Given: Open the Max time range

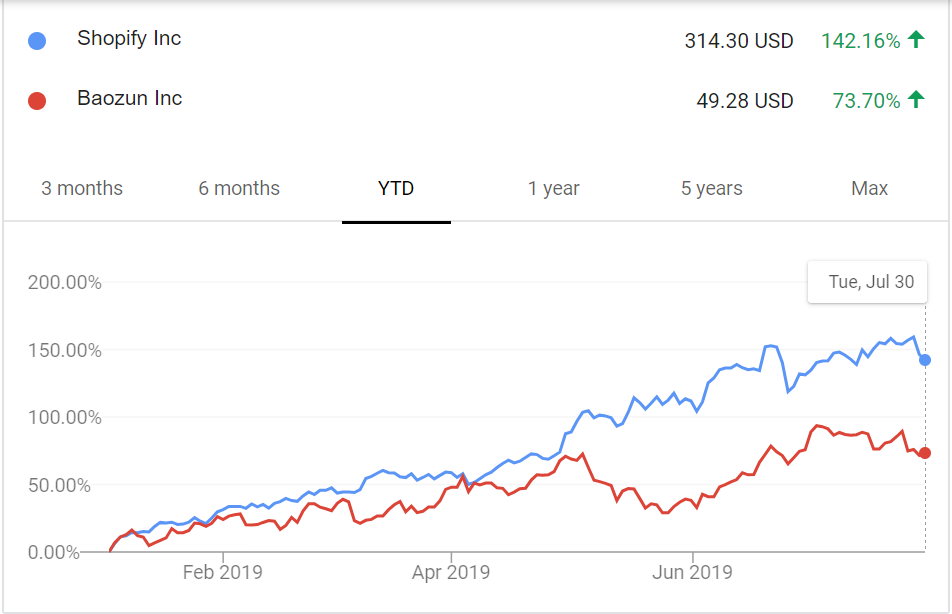Looking at the screenshot, I should click(x=869, y=188).
